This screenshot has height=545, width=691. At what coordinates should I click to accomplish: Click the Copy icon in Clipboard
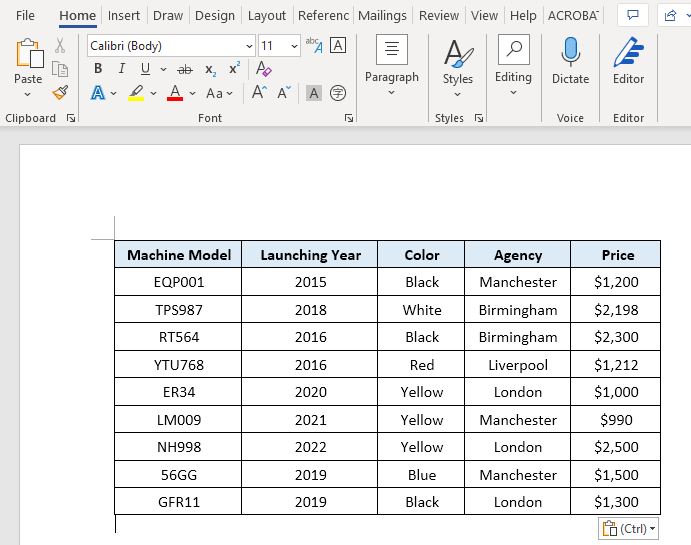point(60,69)
